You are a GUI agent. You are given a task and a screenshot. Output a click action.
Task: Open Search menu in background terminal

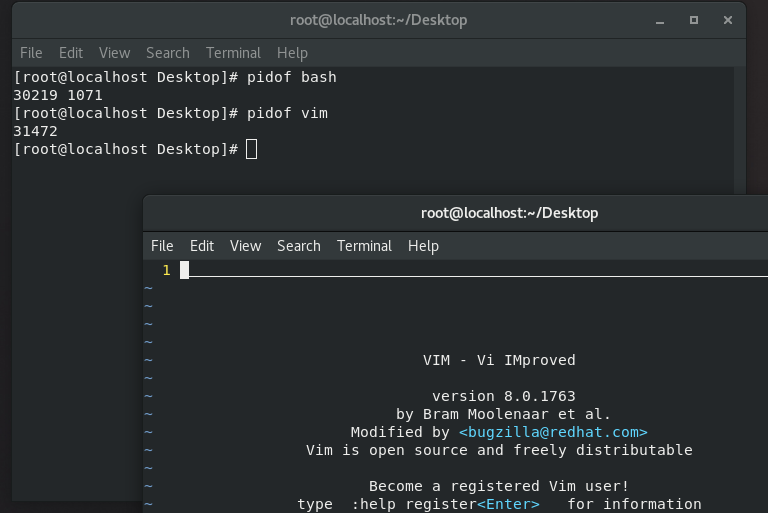click(168, 53)
